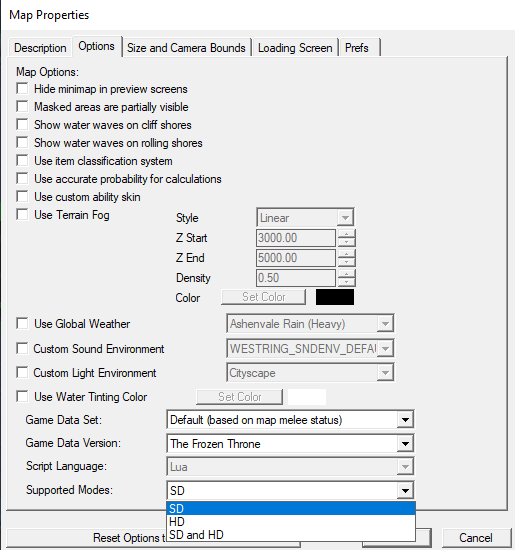The width and height of the screenshot is (515, 550).
Task: Click the Z Start value field
Action: tap(296, 238)
